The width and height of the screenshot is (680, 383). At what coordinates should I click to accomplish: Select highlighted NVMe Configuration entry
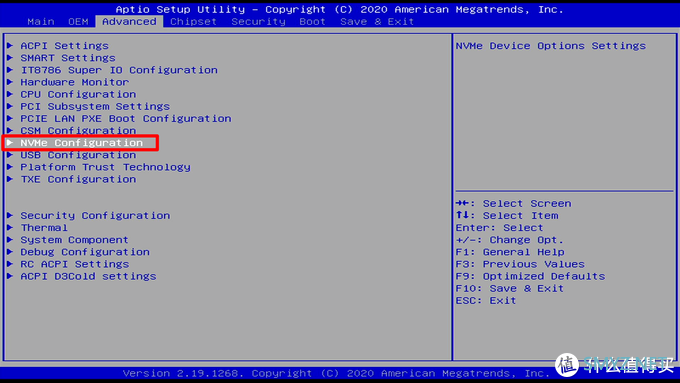pos(81,143)
